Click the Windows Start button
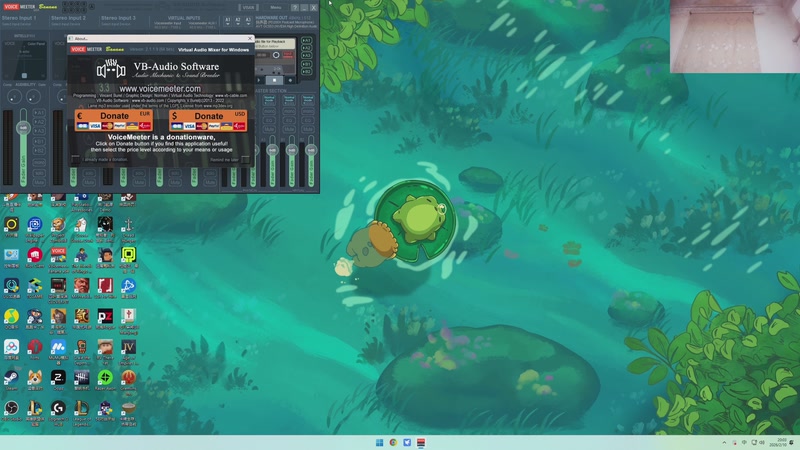 click(x=380, y=442)
